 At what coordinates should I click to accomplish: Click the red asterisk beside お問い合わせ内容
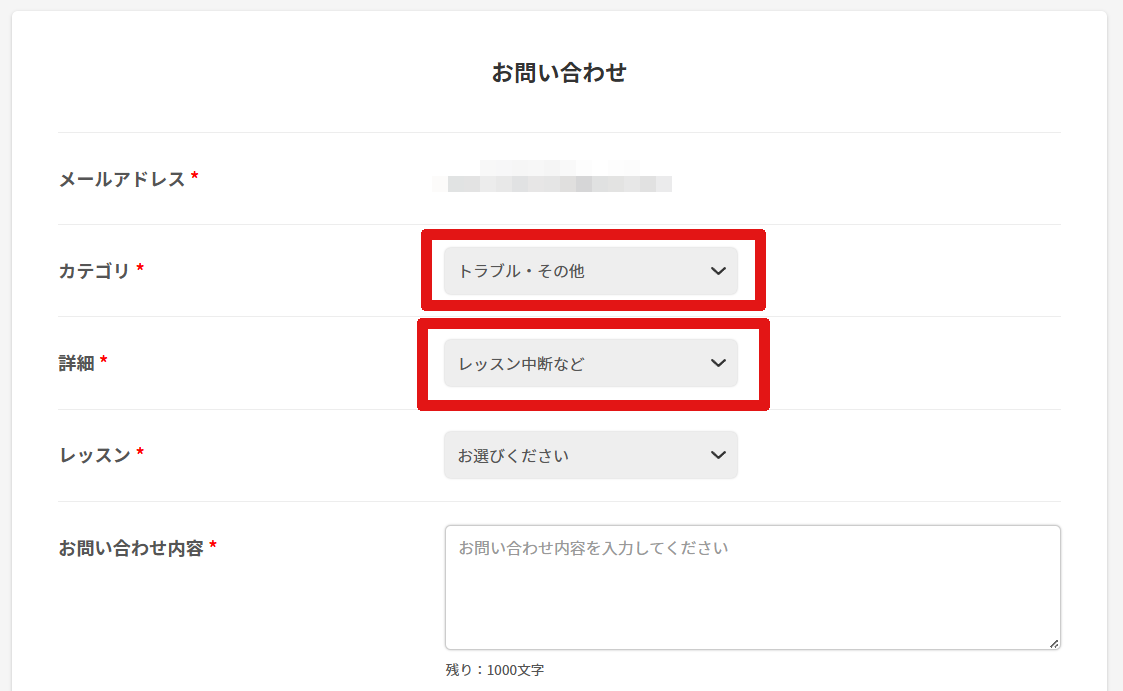(x=213, y=546)
